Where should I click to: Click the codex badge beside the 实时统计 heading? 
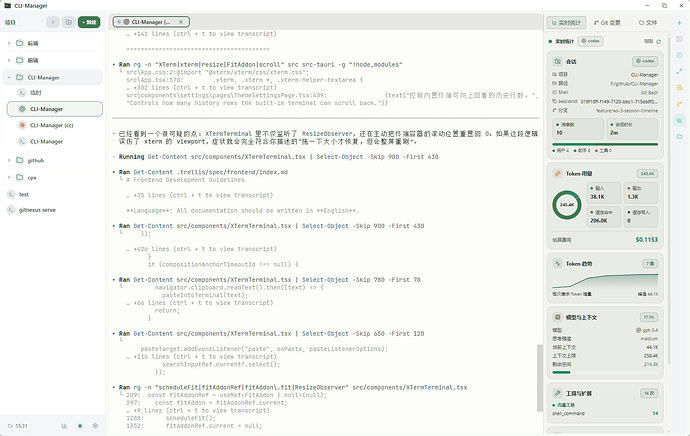coord(591,41)
